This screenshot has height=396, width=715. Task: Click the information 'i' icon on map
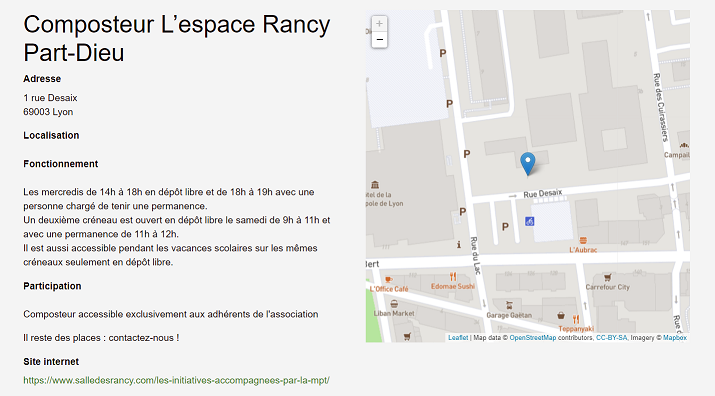coord(459,245)
